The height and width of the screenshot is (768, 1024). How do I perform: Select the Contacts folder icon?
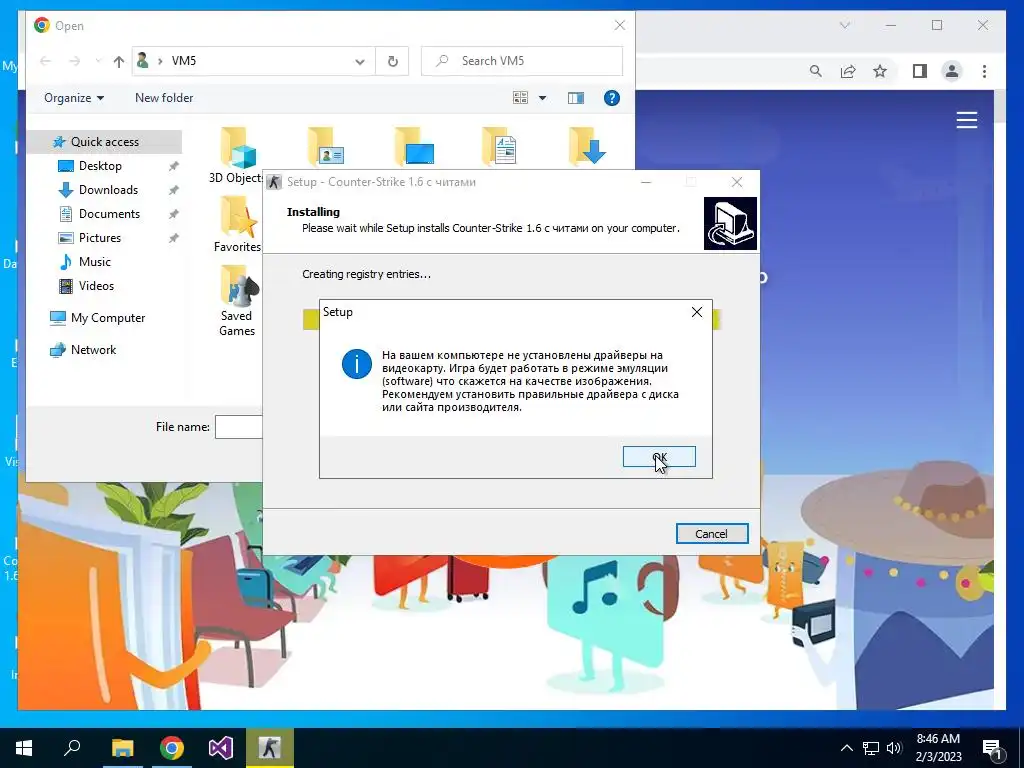point(326,146)
